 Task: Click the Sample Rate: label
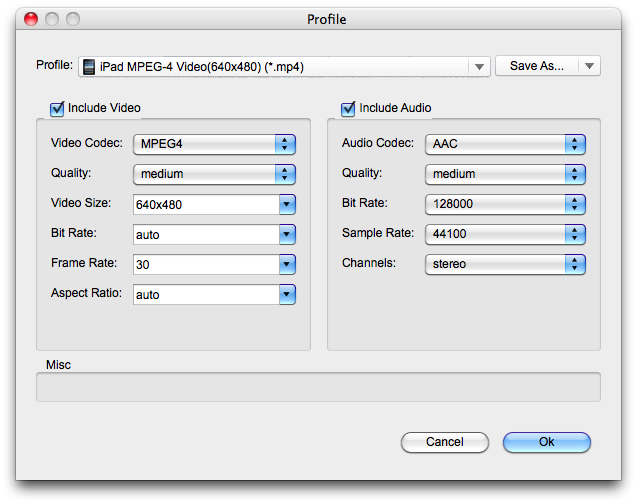378,233
